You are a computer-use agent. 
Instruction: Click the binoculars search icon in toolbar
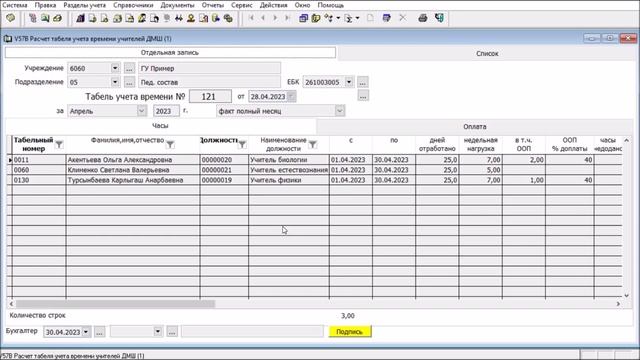179,18
